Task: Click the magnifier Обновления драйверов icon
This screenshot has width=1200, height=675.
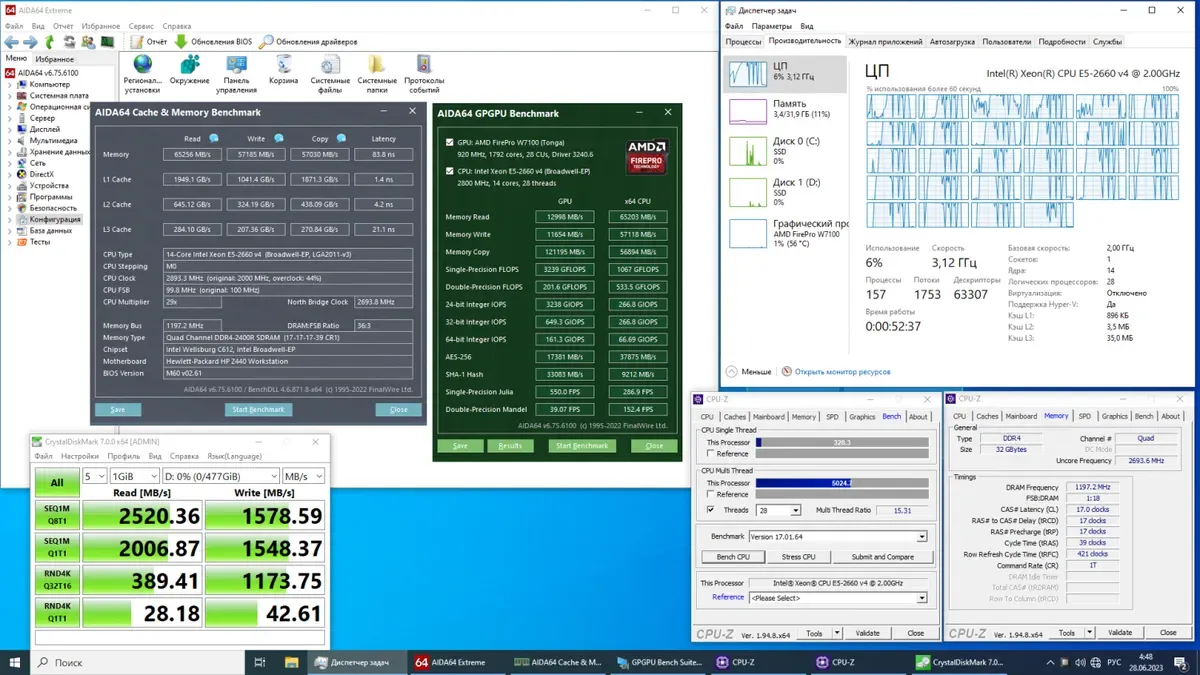Action: [x=266, y=42]
